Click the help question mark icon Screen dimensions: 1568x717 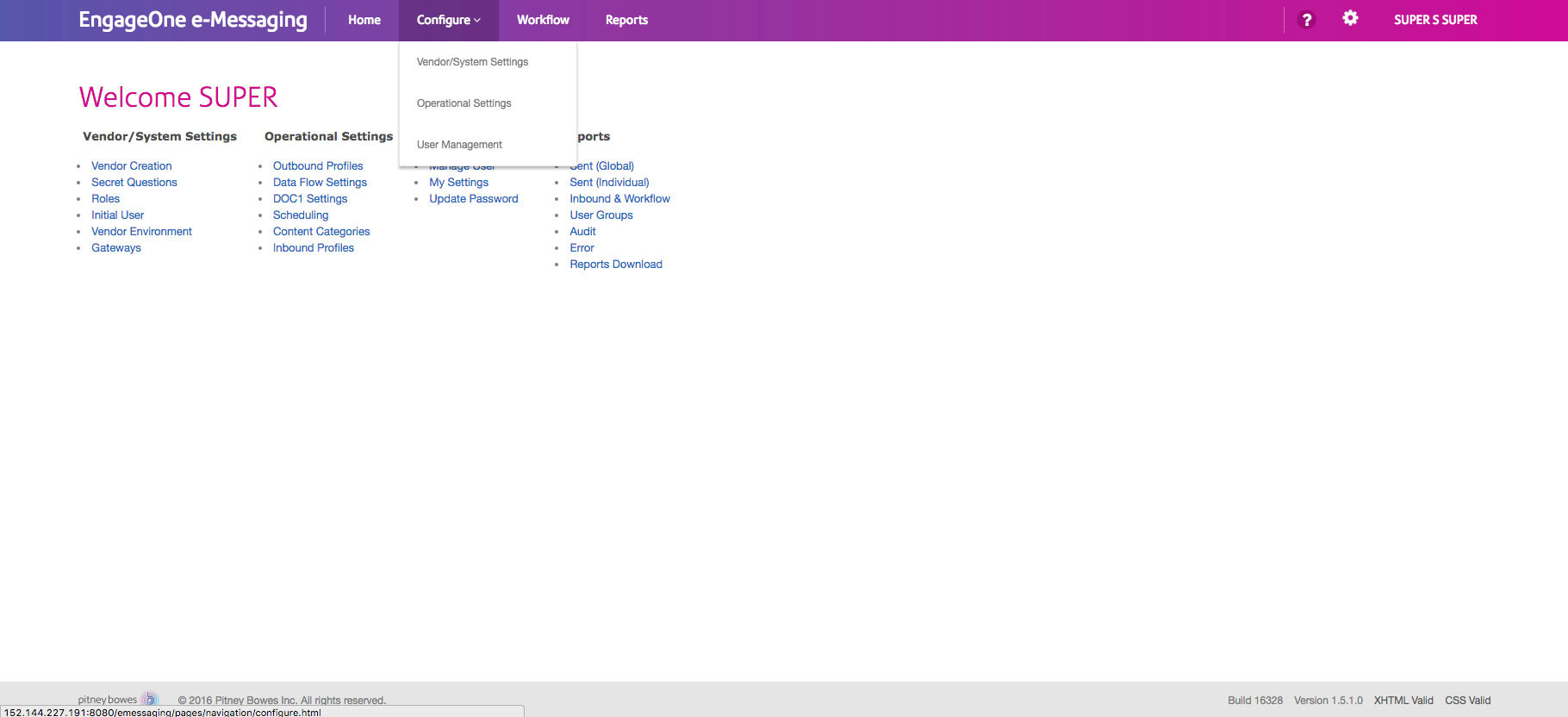[1306, 20]
